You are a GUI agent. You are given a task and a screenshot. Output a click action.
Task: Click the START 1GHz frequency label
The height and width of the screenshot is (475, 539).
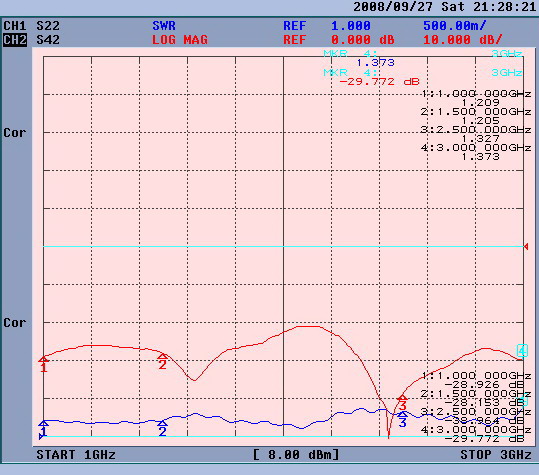pos(76,455)
